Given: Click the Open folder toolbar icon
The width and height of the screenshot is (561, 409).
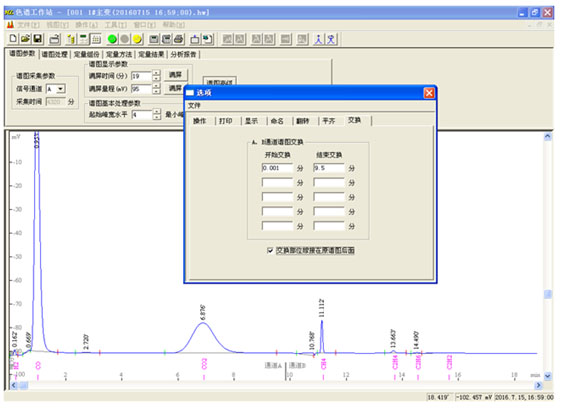Looking at the screenshot, I should tap(25, 39).
